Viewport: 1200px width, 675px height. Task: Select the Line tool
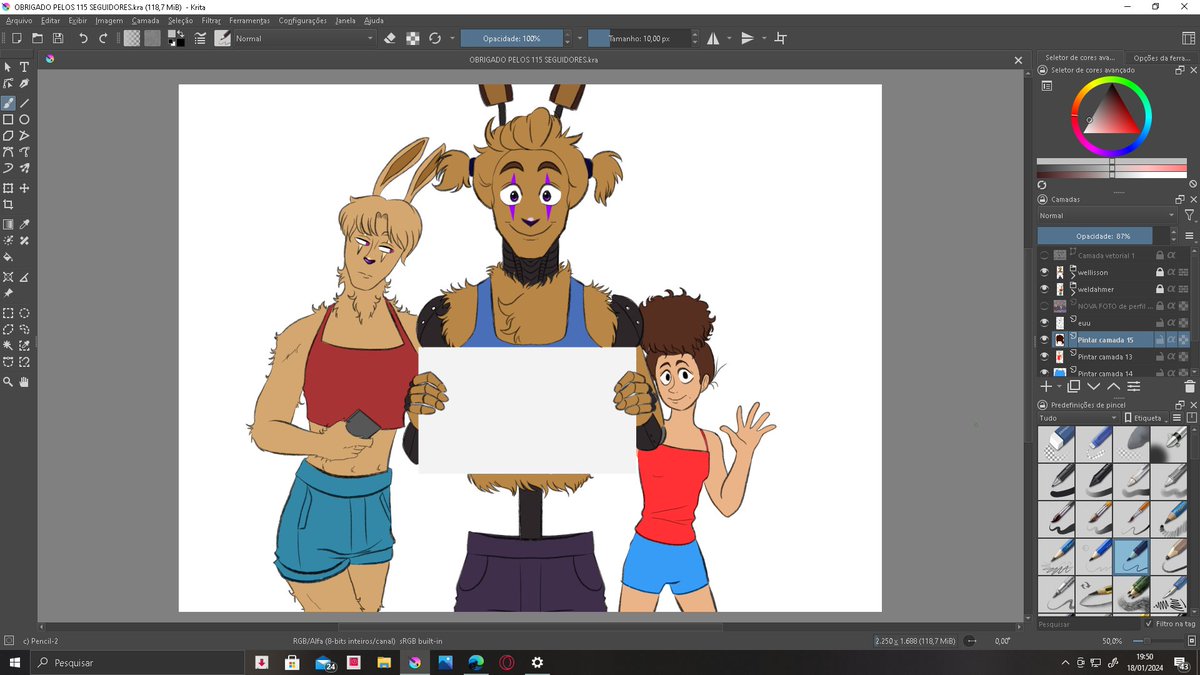coord(25,102)
